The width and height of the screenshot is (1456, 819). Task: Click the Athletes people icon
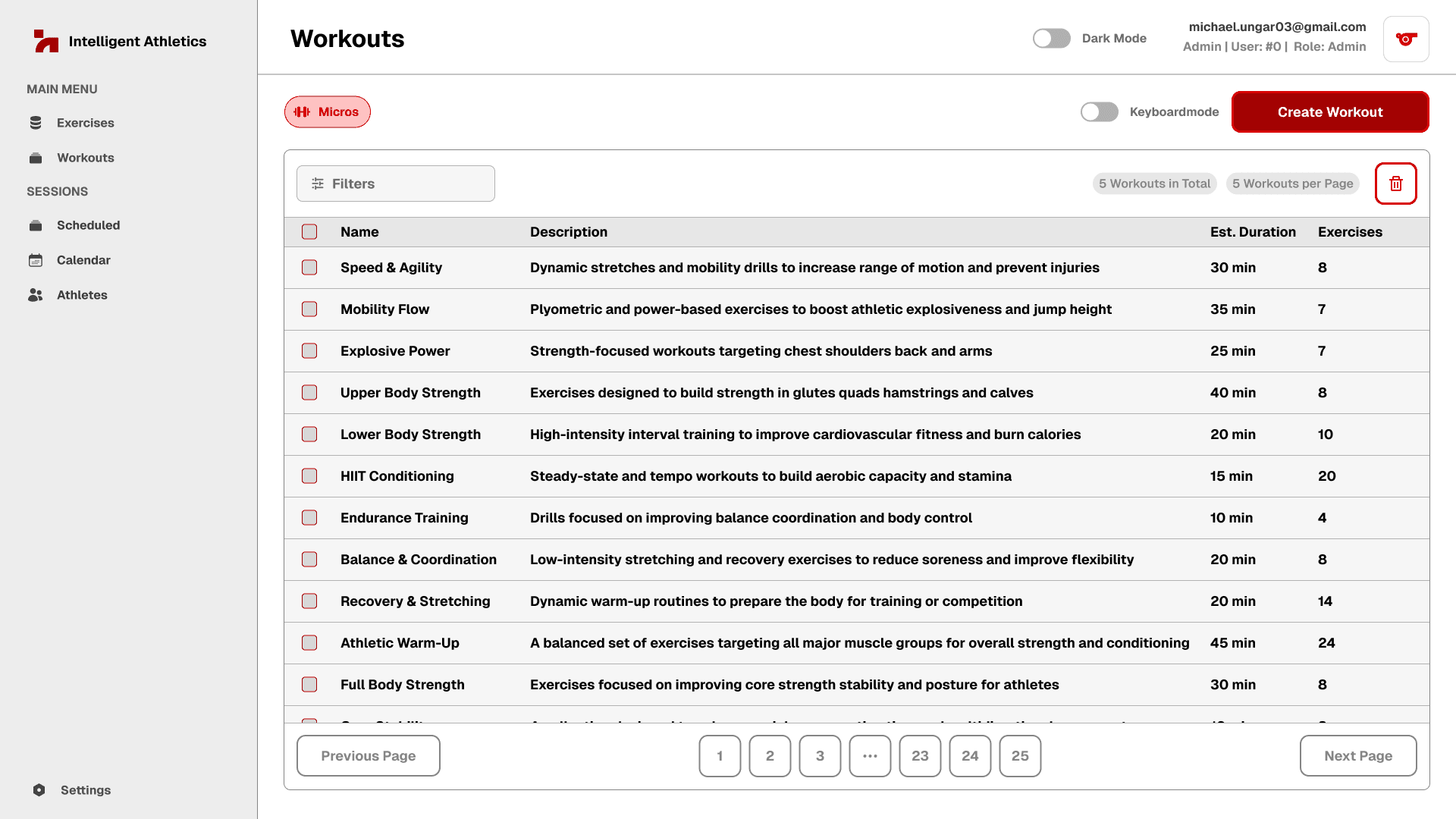[36, 295]
